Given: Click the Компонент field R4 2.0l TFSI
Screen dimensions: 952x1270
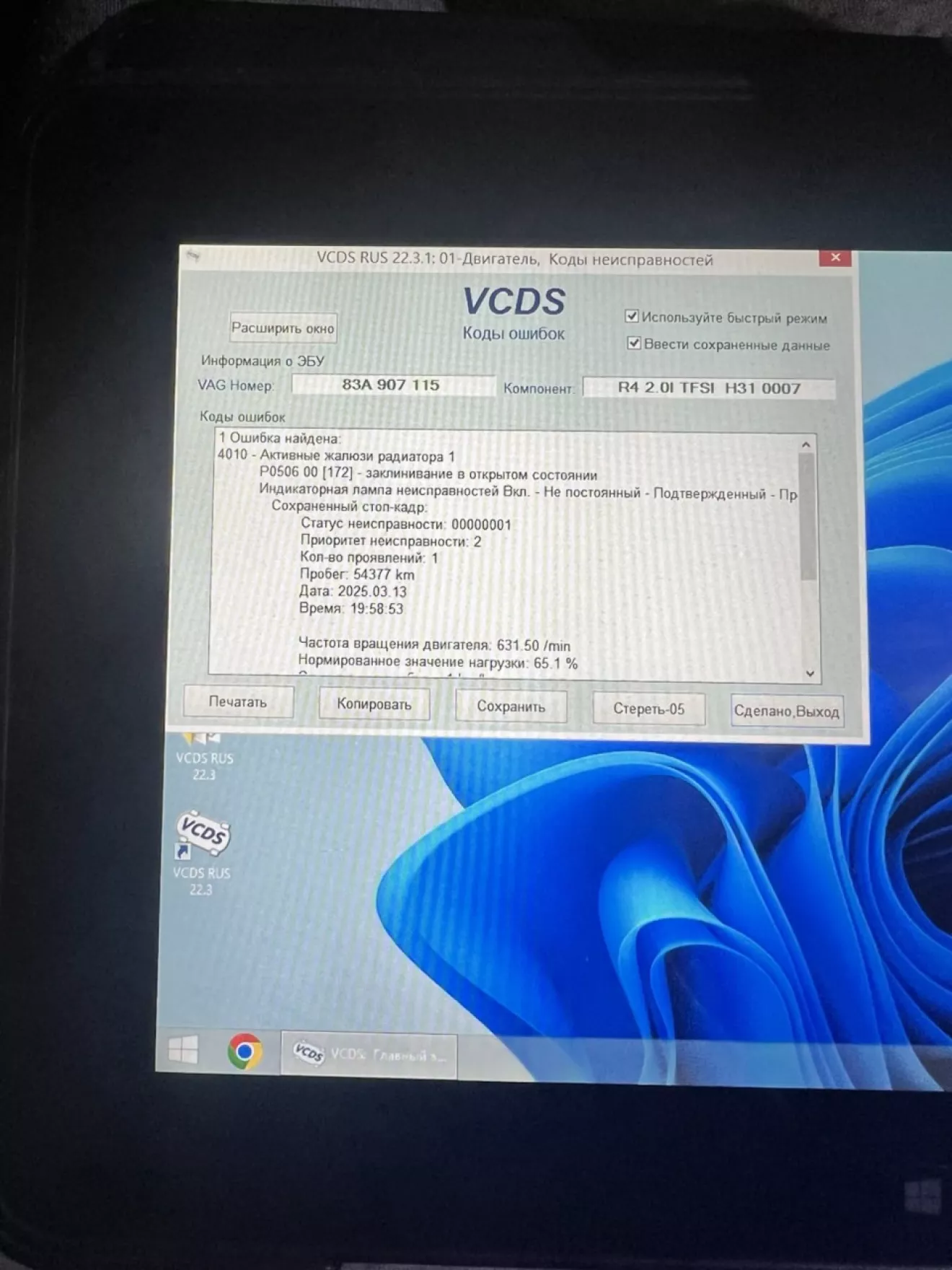Looking at the screenshot, I should click(x=709, y=388).
